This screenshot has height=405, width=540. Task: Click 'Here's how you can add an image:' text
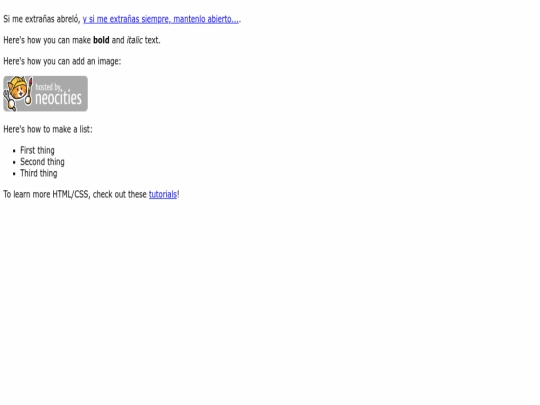(x=62, y=61)
